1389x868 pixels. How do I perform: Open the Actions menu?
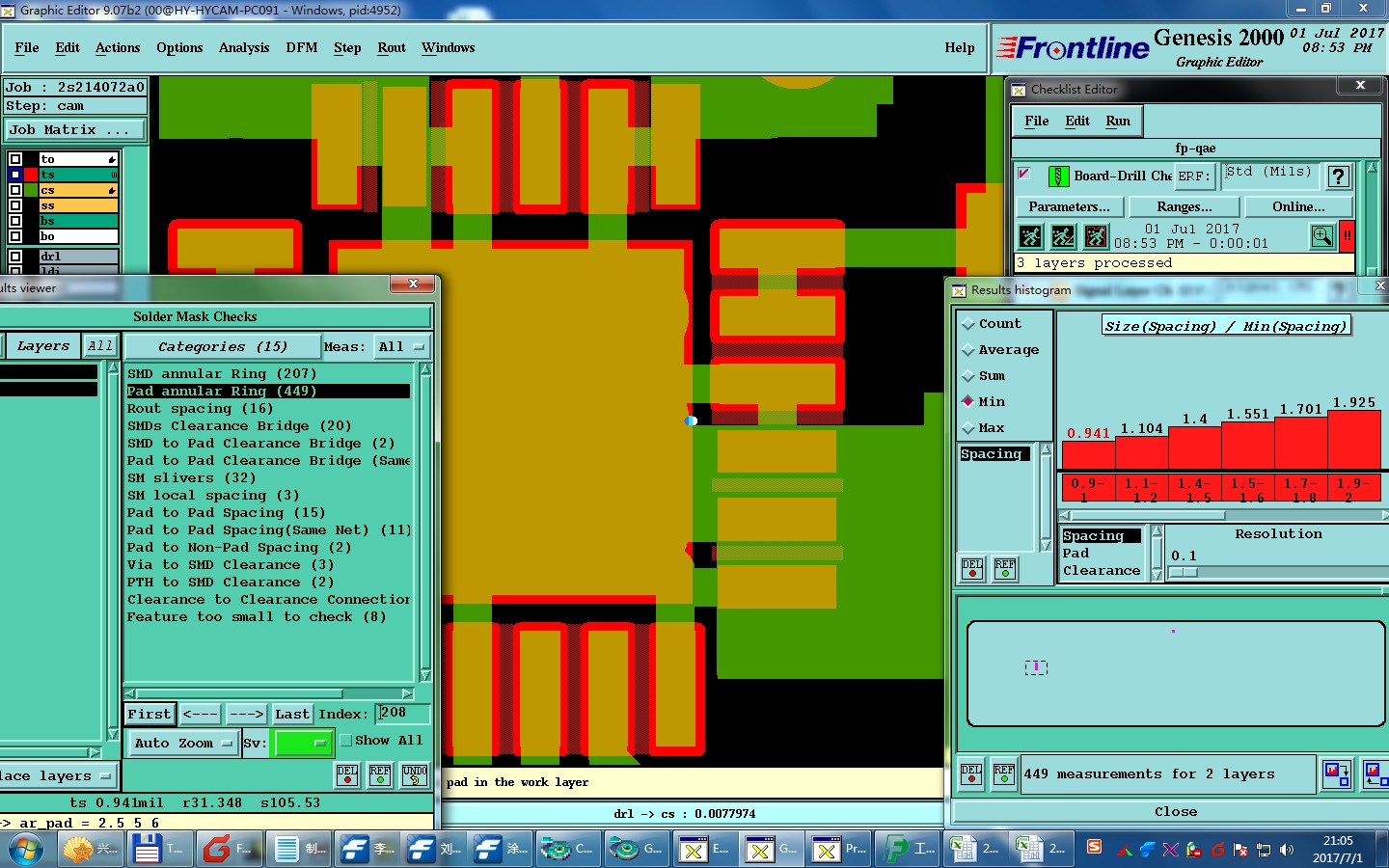(x=118, y=47)
